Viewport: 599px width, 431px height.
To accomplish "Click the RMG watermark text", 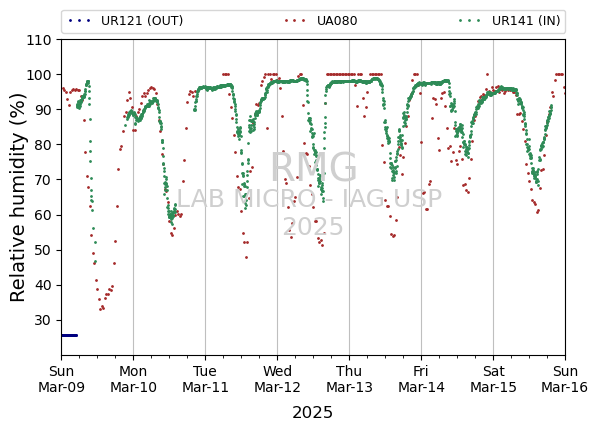I will pyautogui.click(x=314, y=167).
